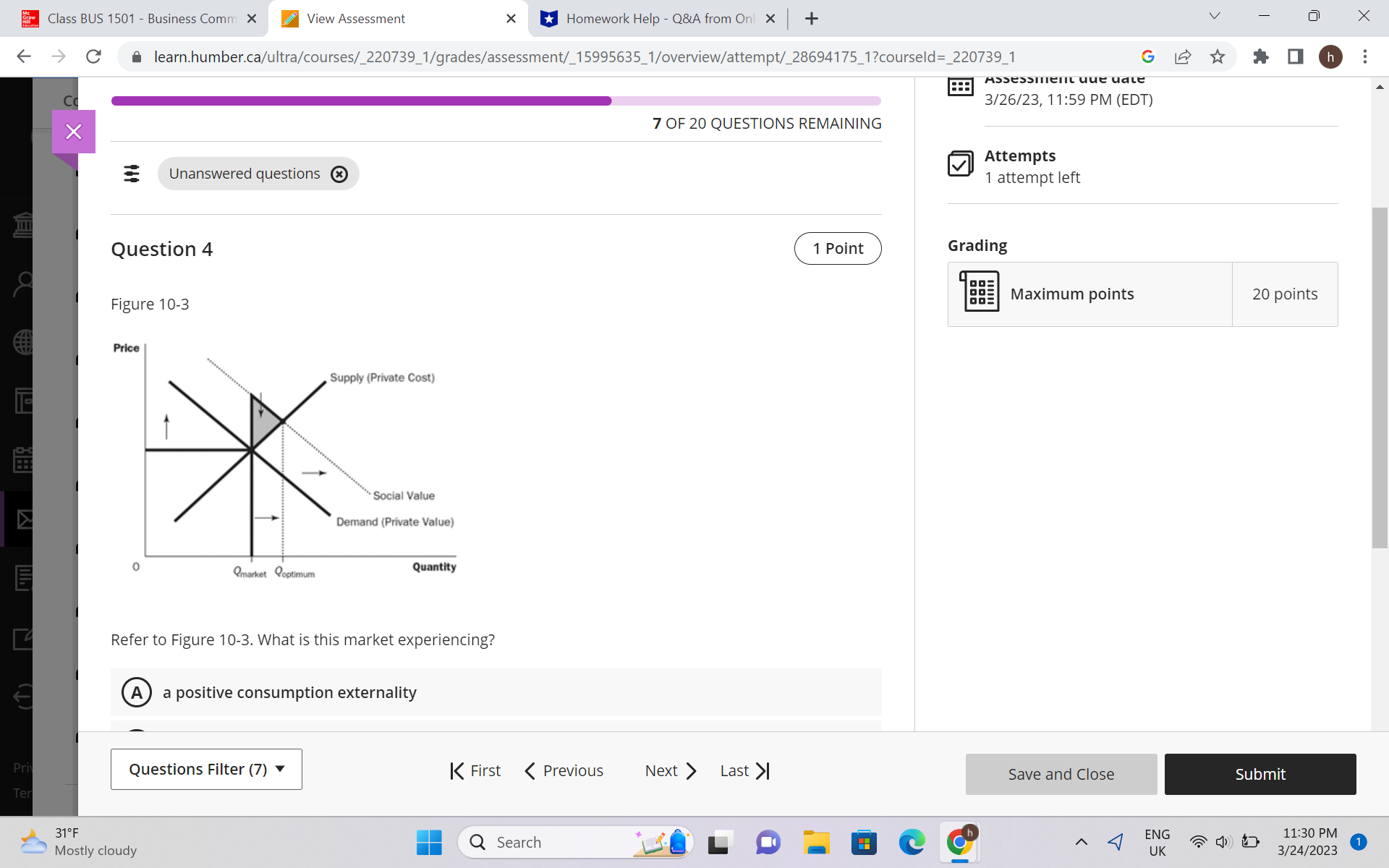Screen dimensions: 1389x868
Task: Open the Calendar in the course sidebar
Action: point(24,459)
